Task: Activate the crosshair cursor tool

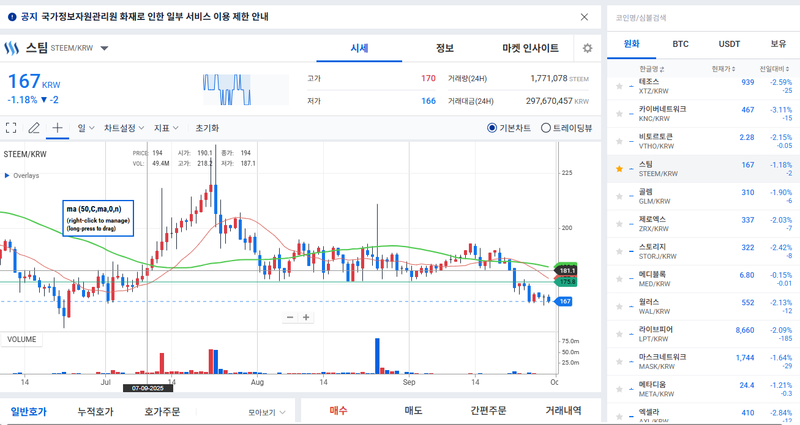Action: click(x=57, y=128)
